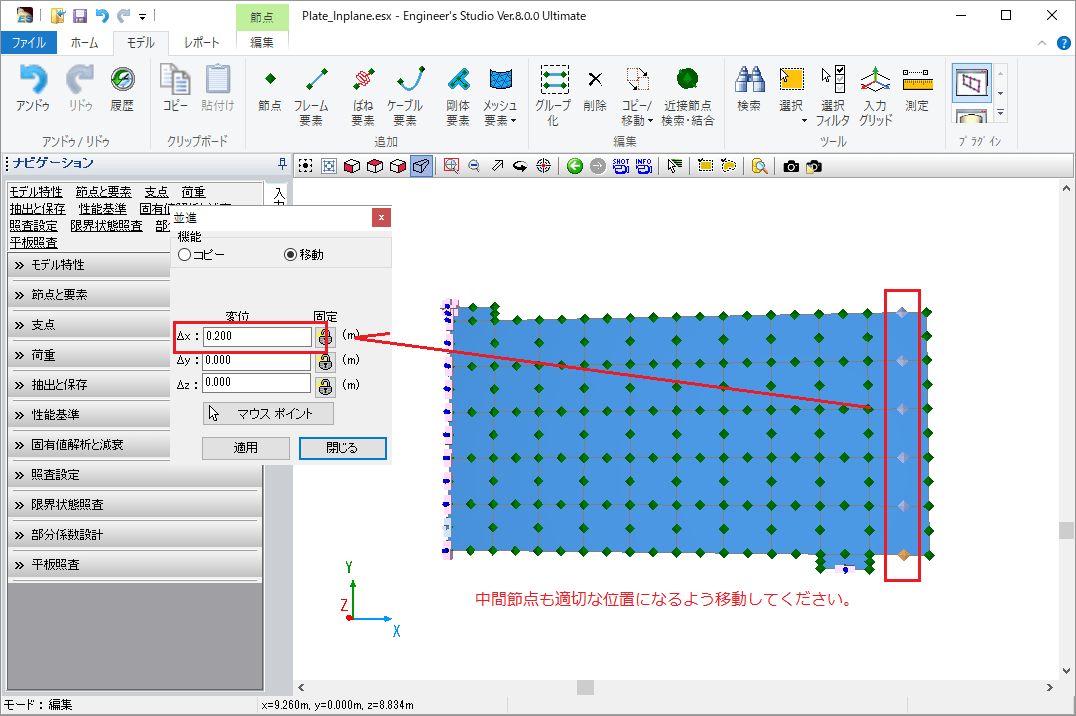Click the save icon in the quick access toolbar

(x=80, y=15)
